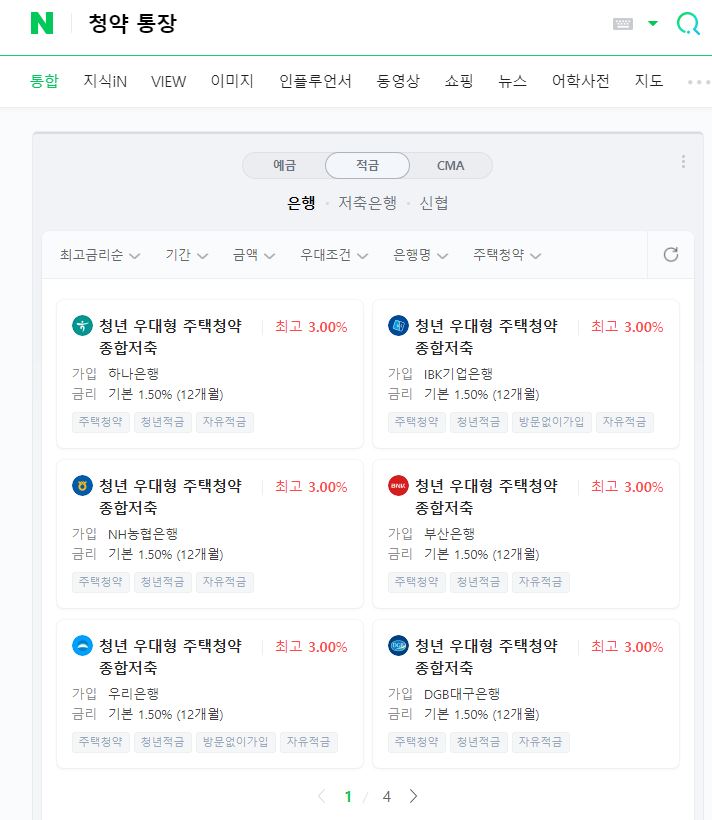712x820 pixels.
Task: Switch to the 예금 toggle option
Action: (285, 166)
